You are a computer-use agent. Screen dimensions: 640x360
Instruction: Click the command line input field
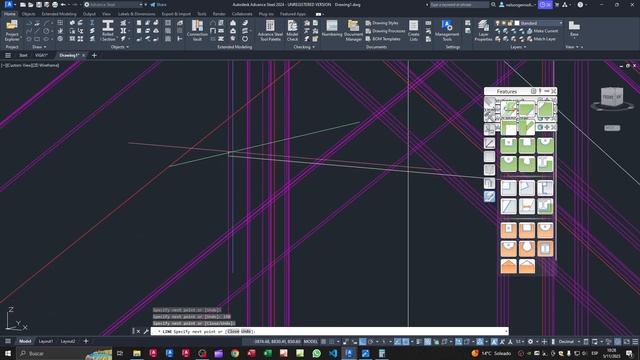pos(329,331)
